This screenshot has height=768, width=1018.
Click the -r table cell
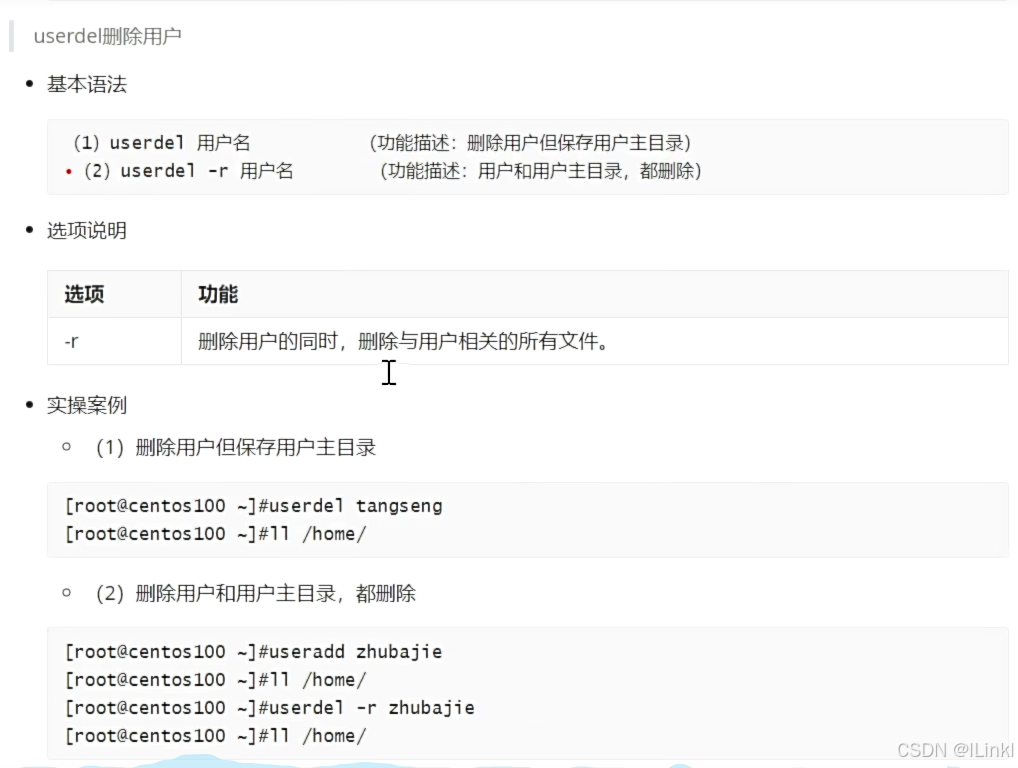tap(70, 341)
